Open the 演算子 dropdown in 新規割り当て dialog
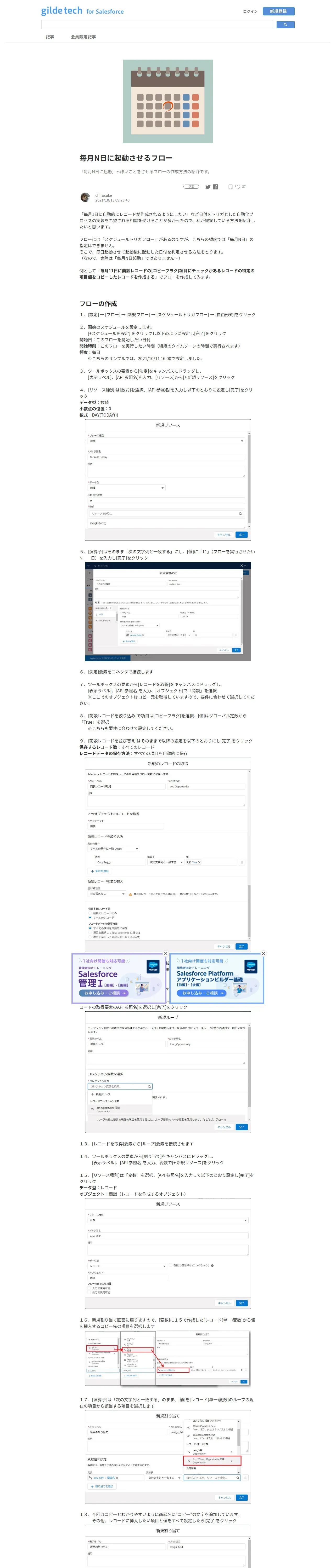 (164, 1477)
